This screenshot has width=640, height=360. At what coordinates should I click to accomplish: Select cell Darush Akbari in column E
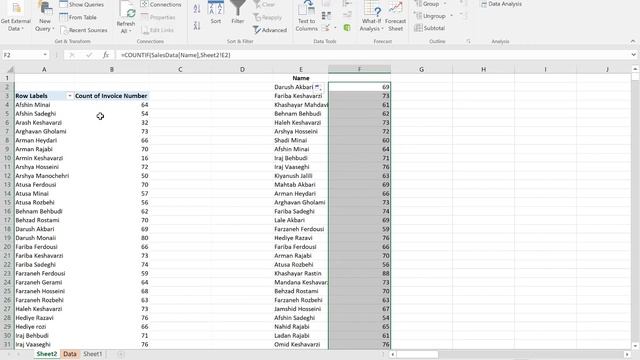pyautogui.click(x=301, y=87)
